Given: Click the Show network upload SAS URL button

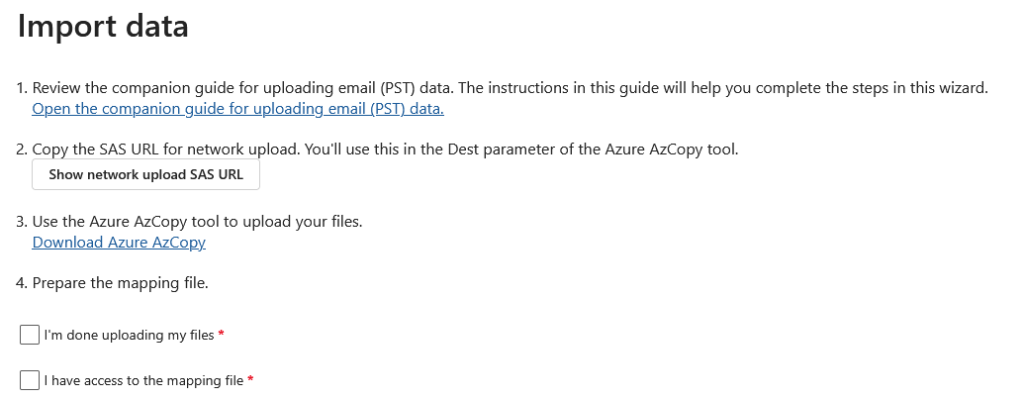Looking at the screenshot, I should [139, 175].
